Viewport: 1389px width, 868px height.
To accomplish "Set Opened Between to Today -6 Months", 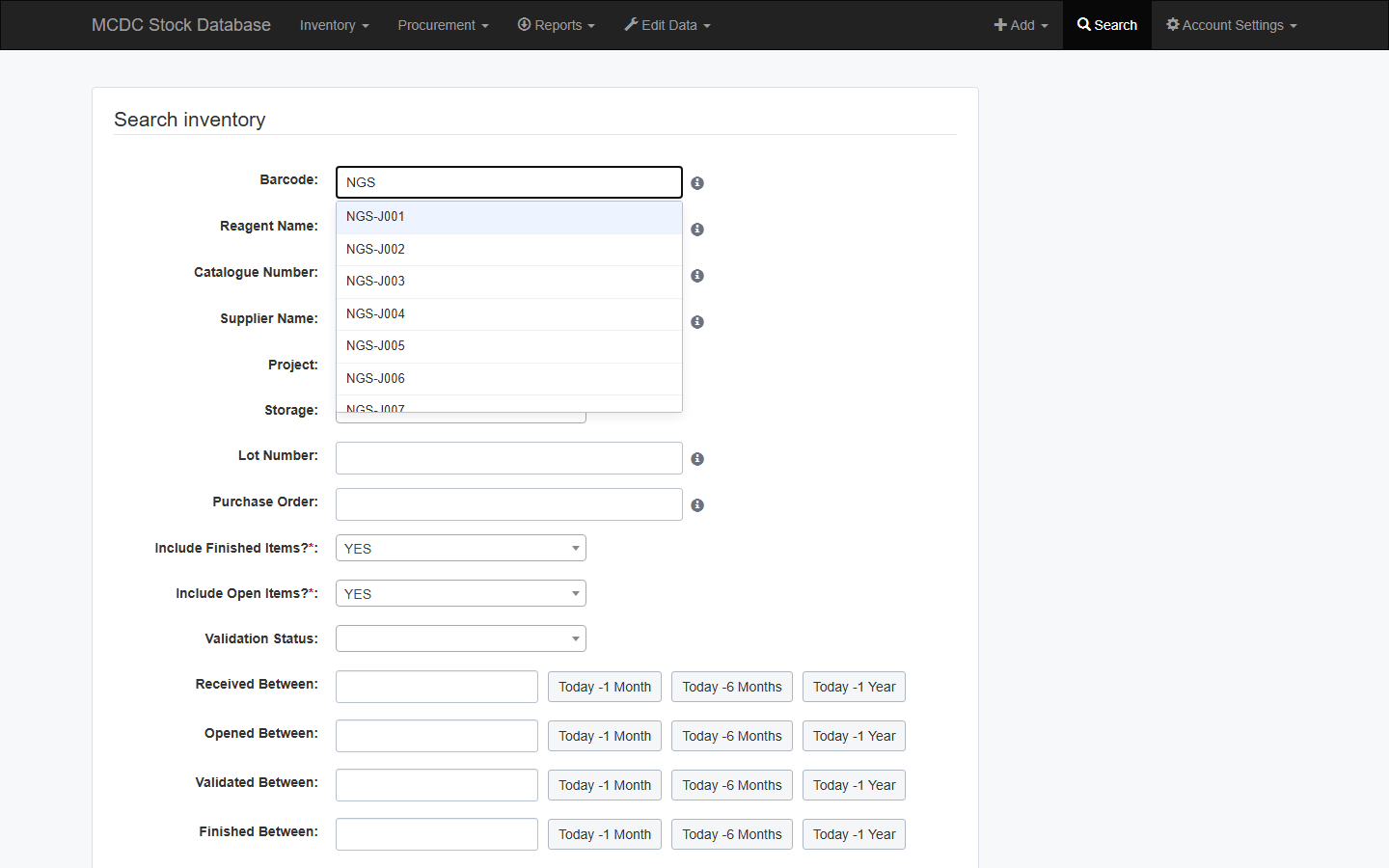I will [x=732, y=736].
